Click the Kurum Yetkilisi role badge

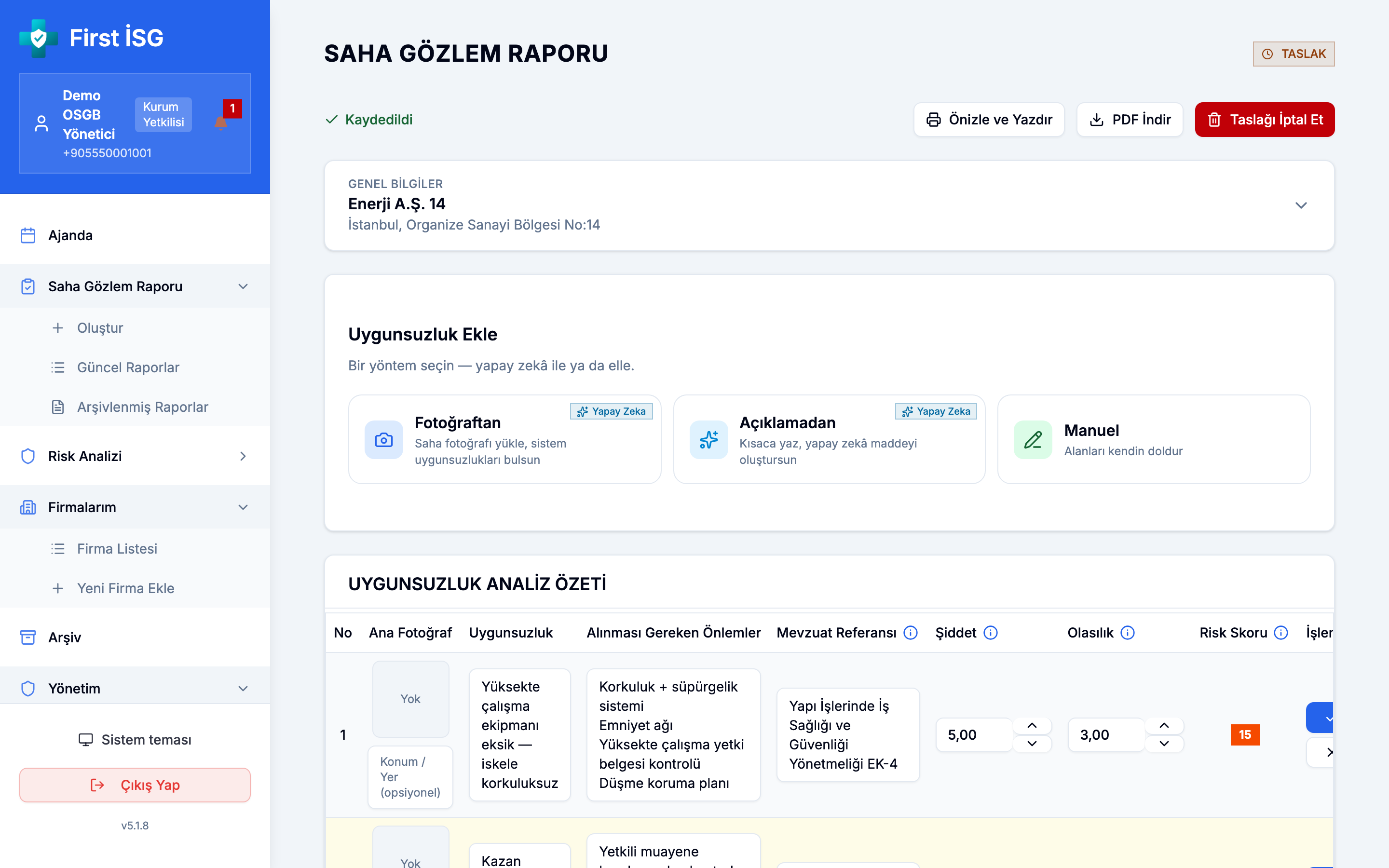click(x=163, y=115)
